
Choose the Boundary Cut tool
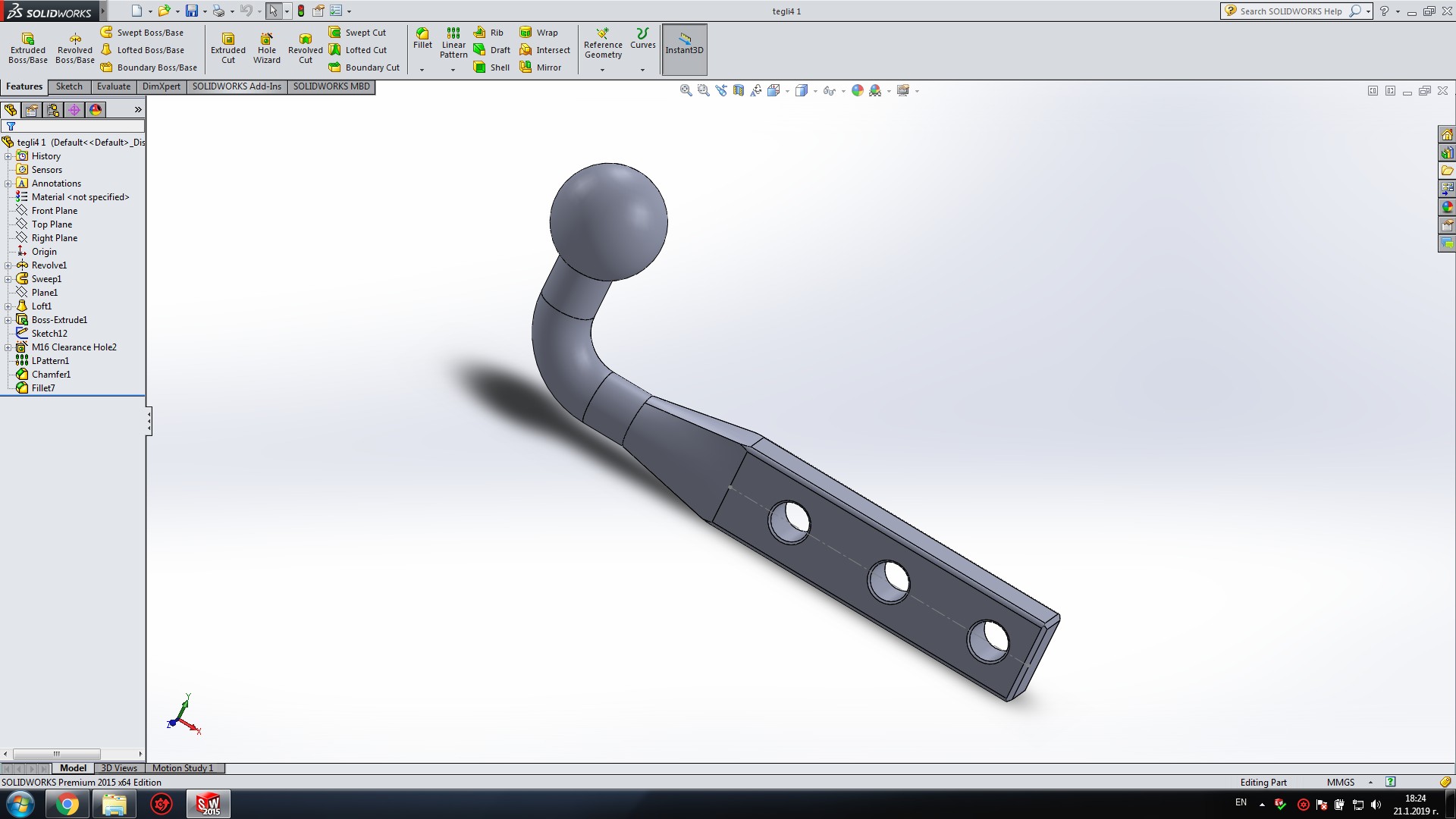(364, 67)
